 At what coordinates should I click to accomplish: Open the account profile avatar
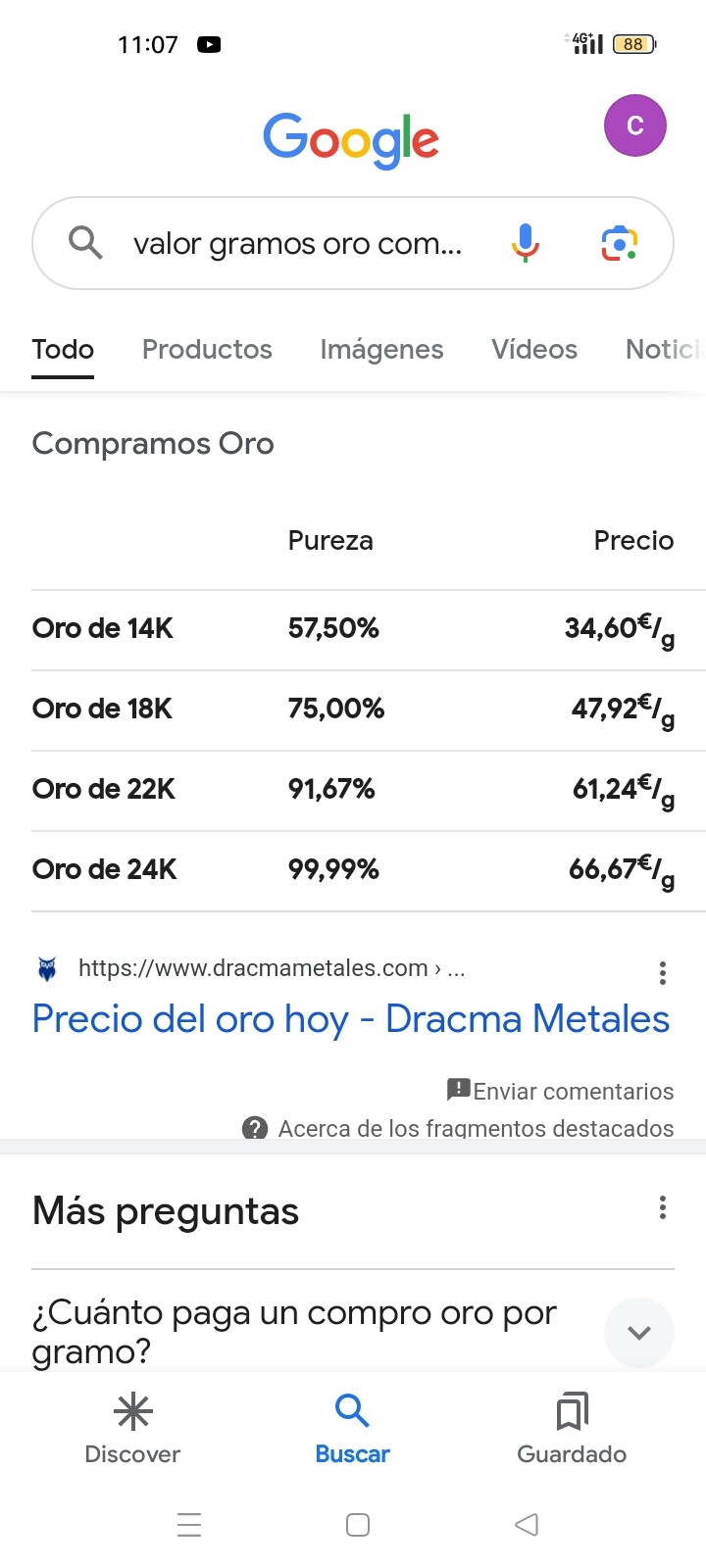[634, 125]
